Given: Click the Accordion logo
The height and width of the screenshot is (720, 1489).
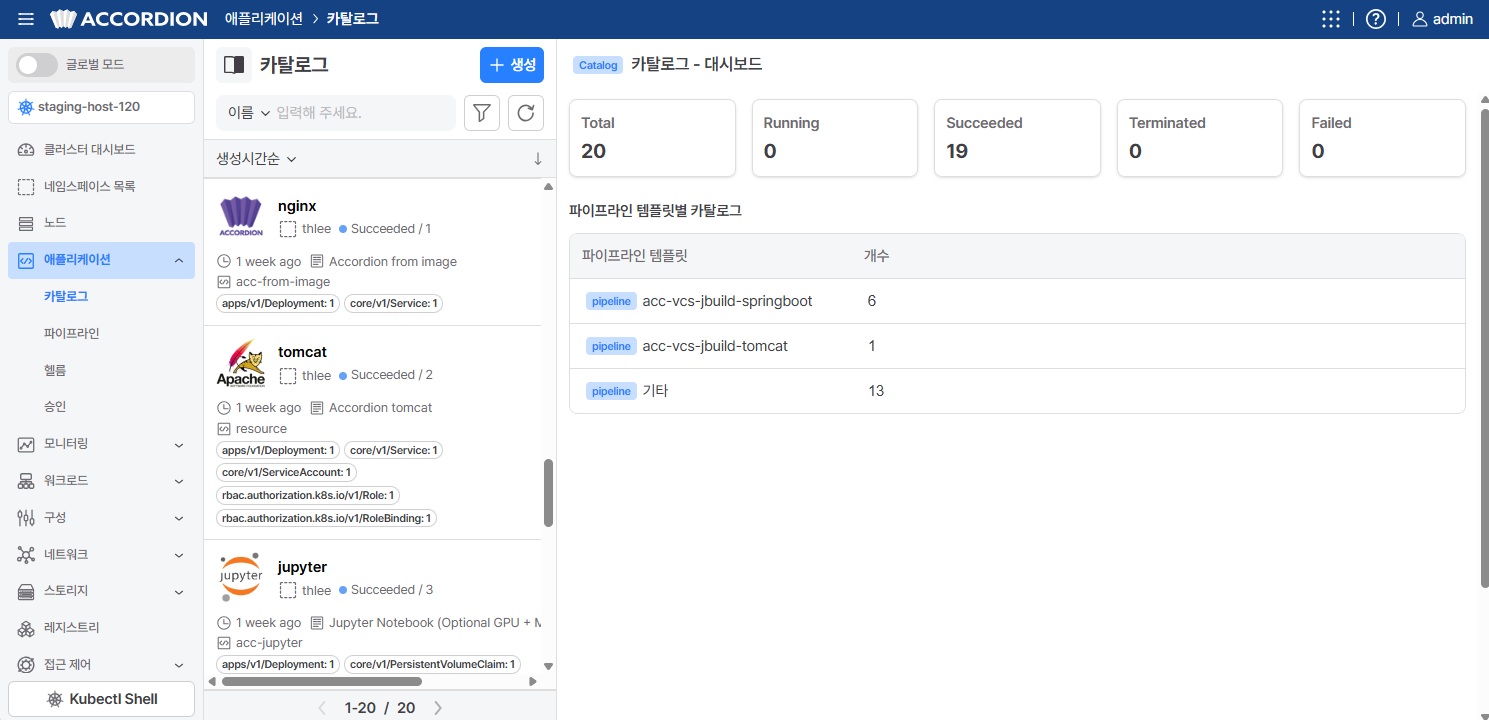Looking at the screenshot, I should pyautogui.click(x=129, y=19).
